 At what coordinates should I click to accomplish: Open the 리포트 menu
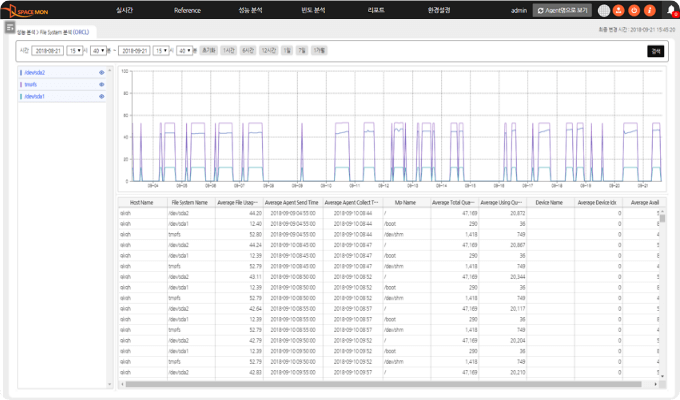tap(376, 10)
